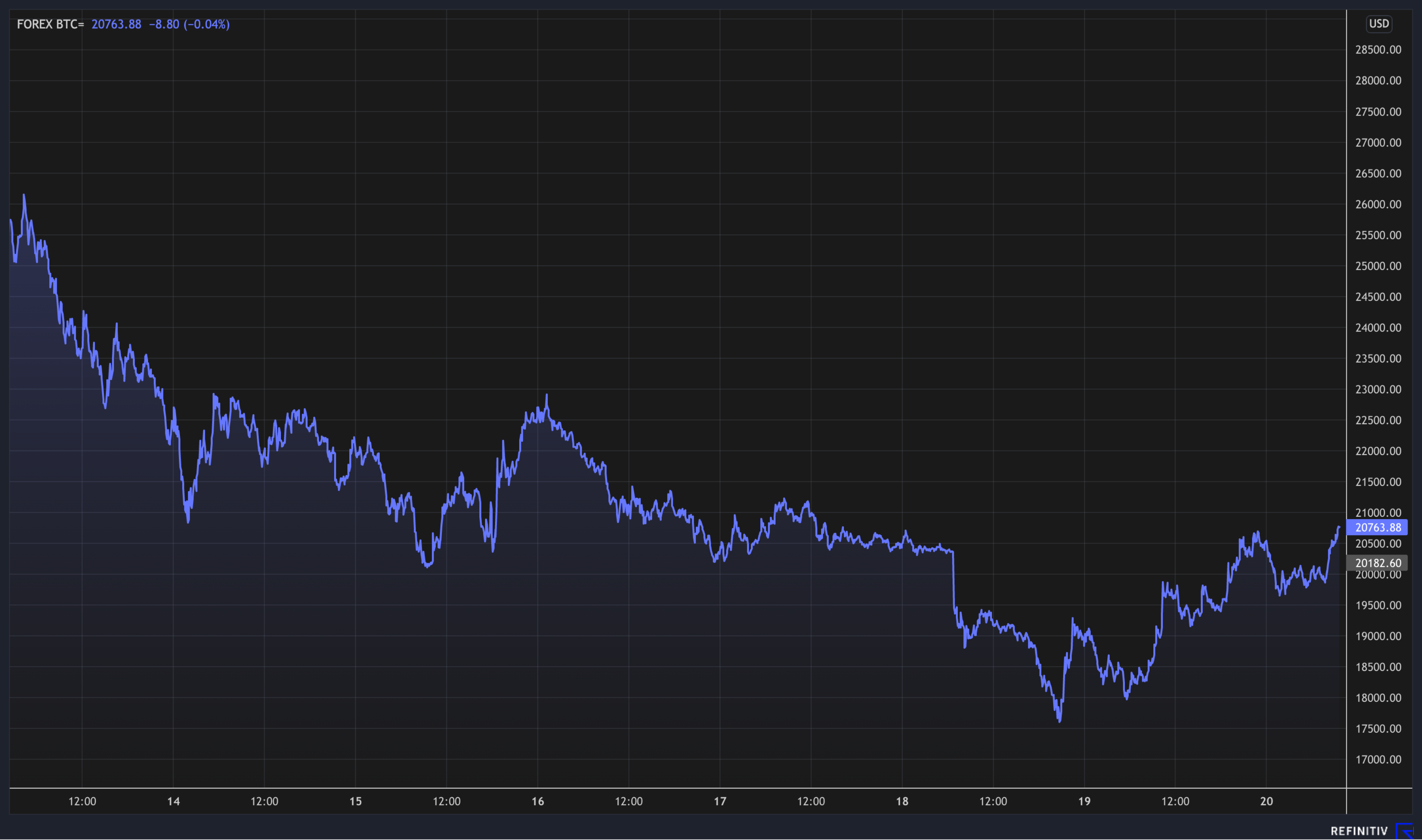Click the 17000.00 price axis label
The height and width of the screenshot is (840, 1422).
coord(1378,760)
